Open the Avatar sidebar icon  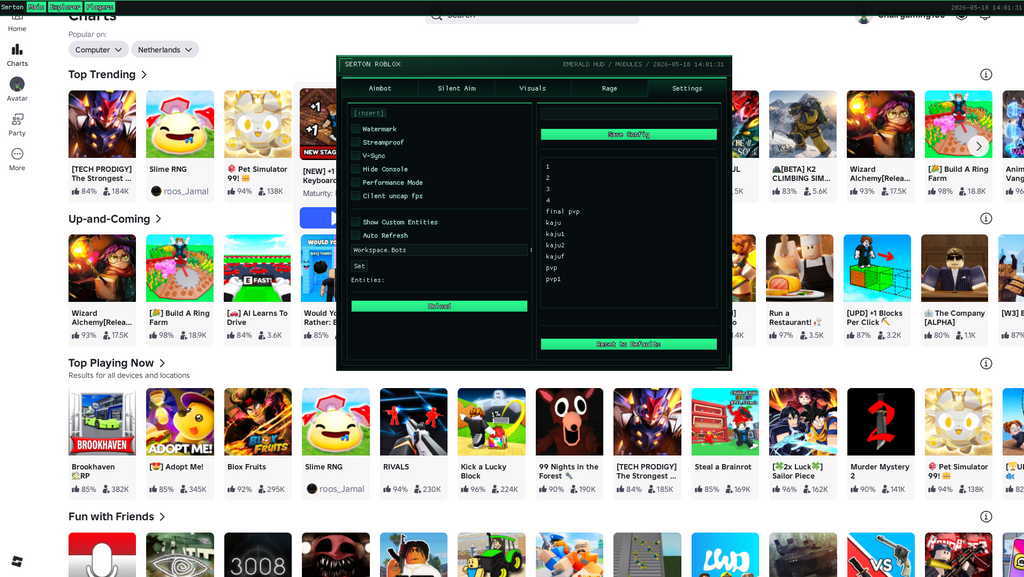click(17, 84)
